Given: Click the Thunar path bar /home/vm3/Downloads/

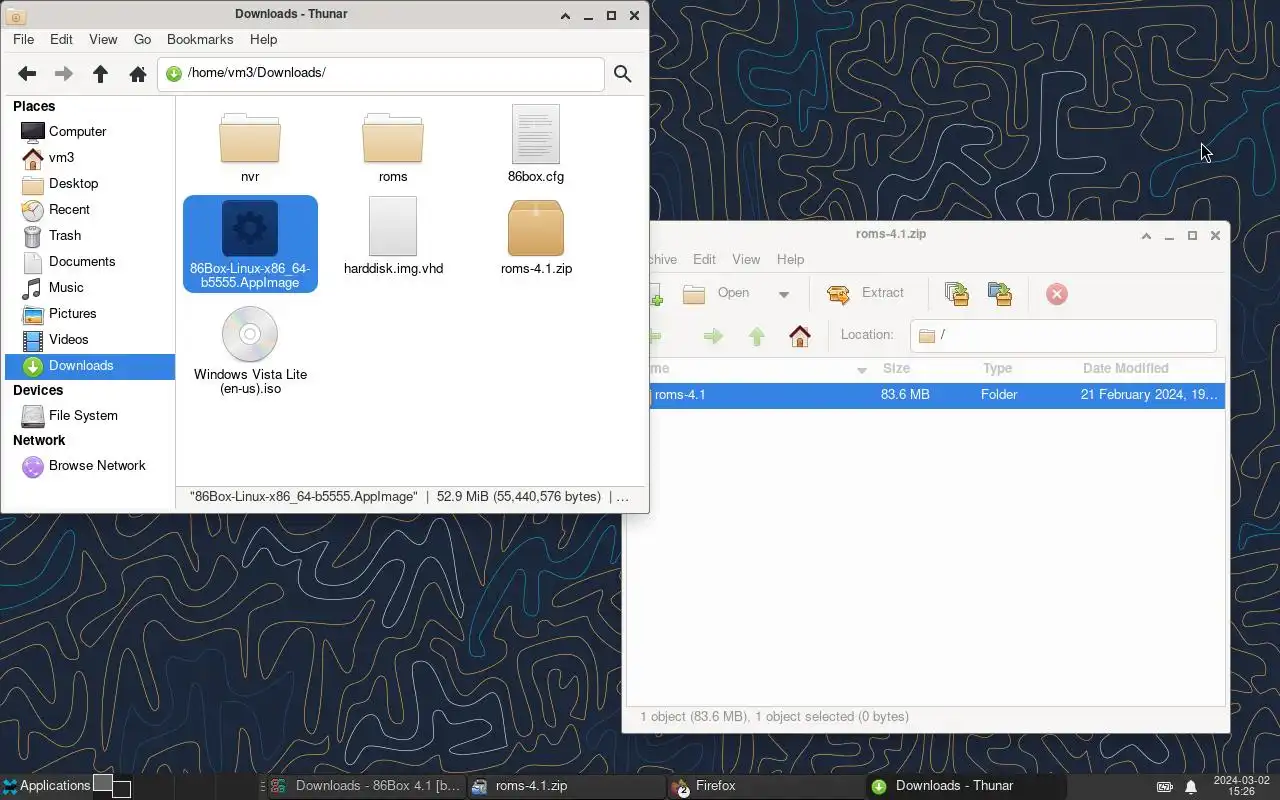Looking at the screenshot, I should [380, 73].
